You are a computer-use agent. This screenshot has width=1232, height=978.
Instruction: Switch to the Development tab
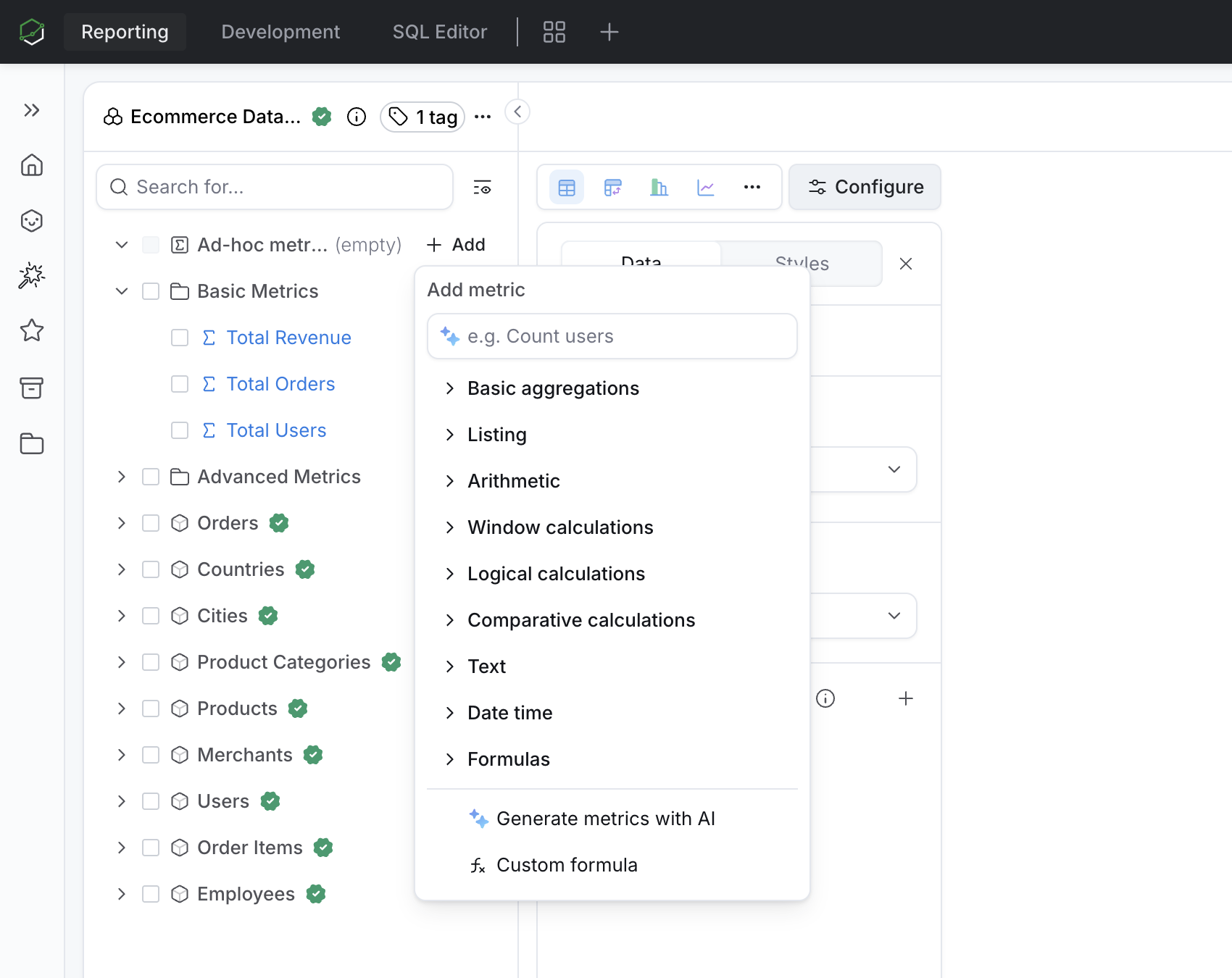point(280,32)
